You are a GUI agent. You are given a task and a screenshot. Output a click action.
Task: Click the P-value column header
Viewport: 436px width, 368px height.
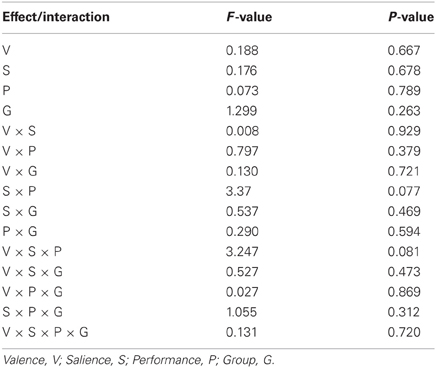(411, 17)
